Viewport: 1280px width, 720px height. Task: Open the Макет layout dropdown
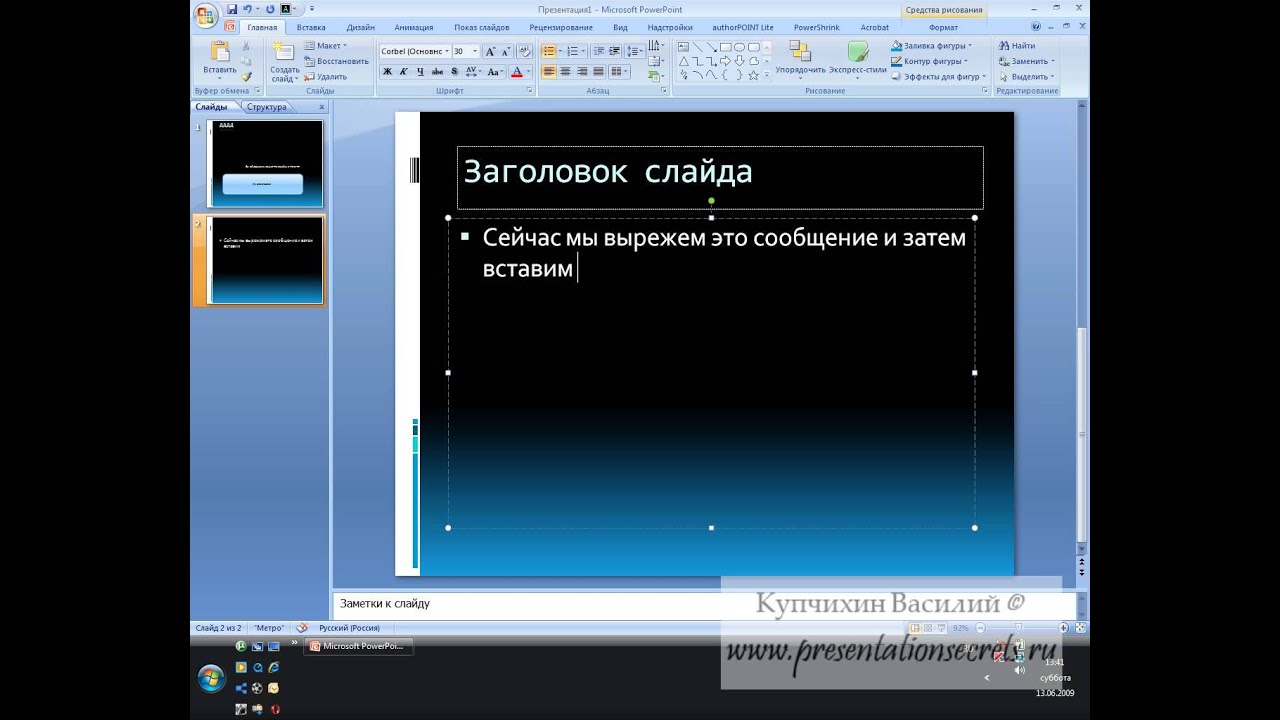pos(325,46)
